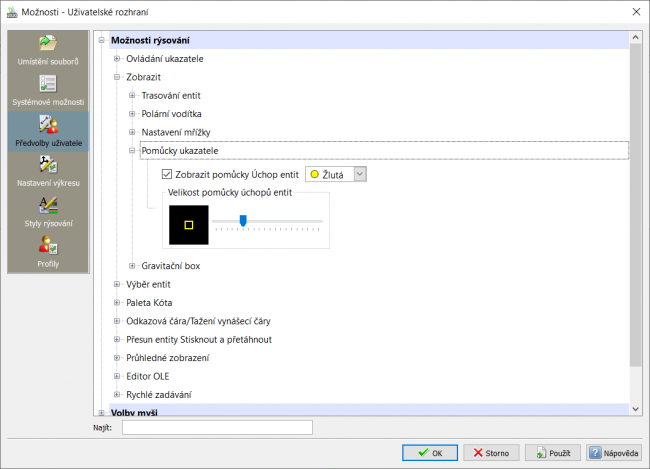Viewport: 650px width, 469px height.
Task: Collapse the Pomůcky ukazatele node
Action: coord(132,151)
